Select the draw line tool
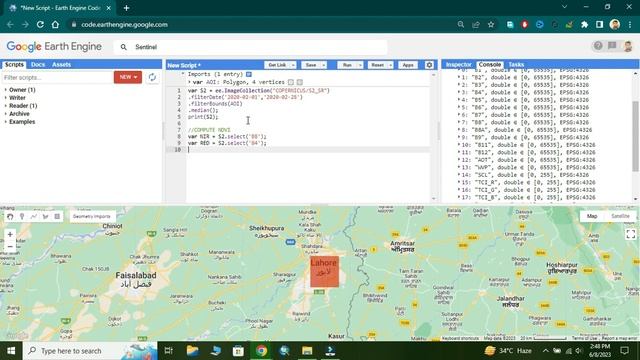The image size is (640, 360). click(34, 216)
